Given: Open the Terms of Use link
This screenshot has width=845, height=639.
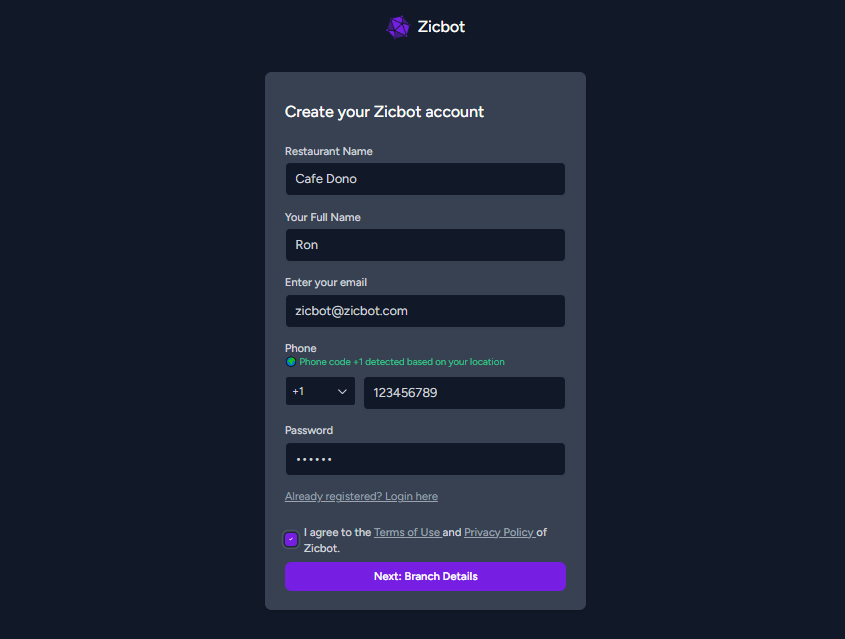Looking at the screenshot, I should 407,532.
